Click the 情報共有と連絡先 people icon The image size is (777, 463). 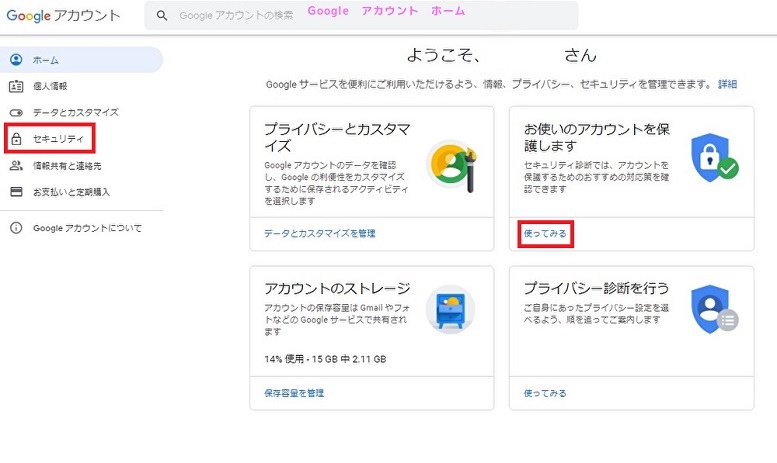[16, 166]
